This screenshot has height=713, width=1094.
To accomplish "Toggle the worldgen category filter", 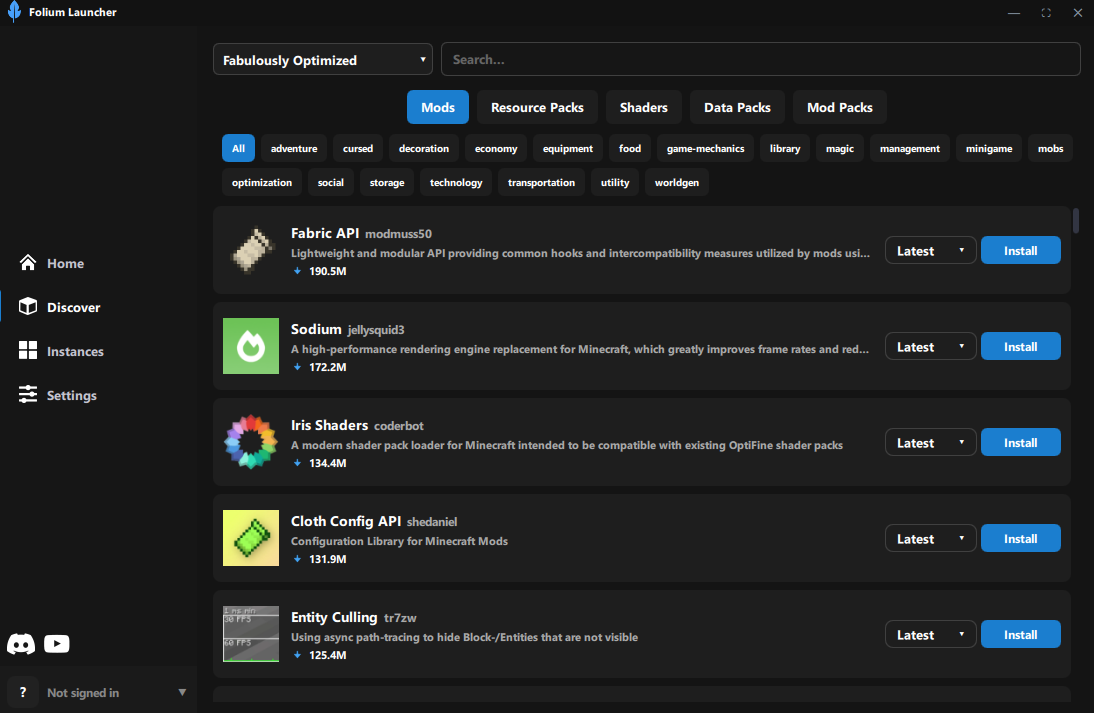I will (x=677, y=183).
